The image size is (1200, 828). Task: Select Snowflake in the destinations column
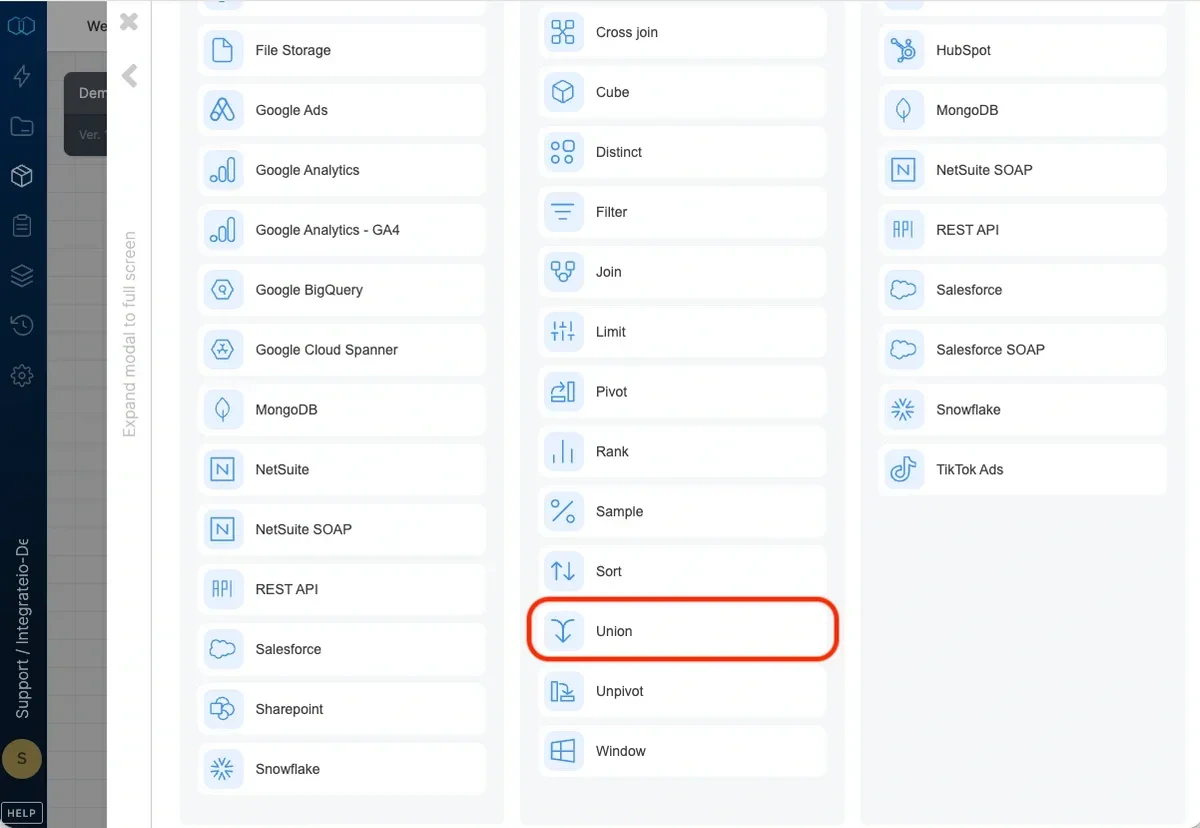(x=1023, y=410)
